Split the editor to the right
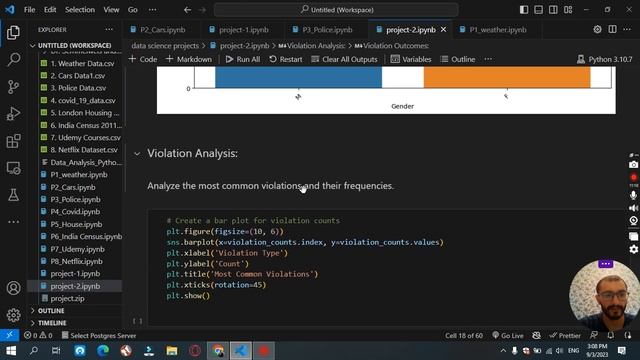The height and width of the screenshot is (360, 640). click(x=612, y=29)
